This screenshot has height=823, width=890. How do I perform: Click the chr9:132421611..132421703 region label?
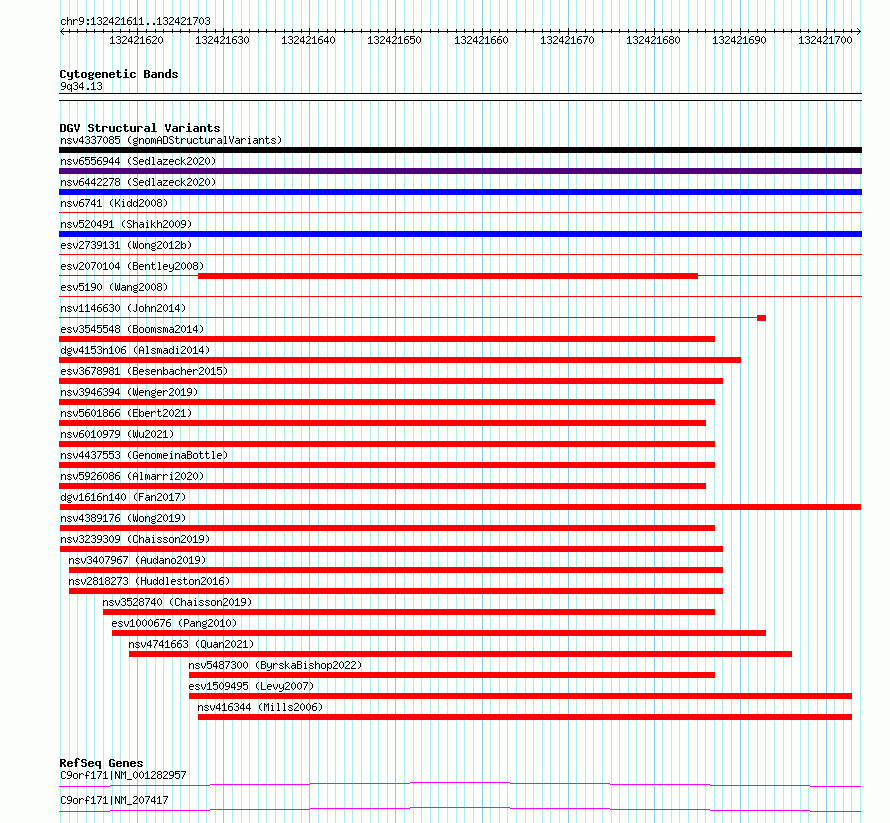pyautogui.click(x=135, y=22)
